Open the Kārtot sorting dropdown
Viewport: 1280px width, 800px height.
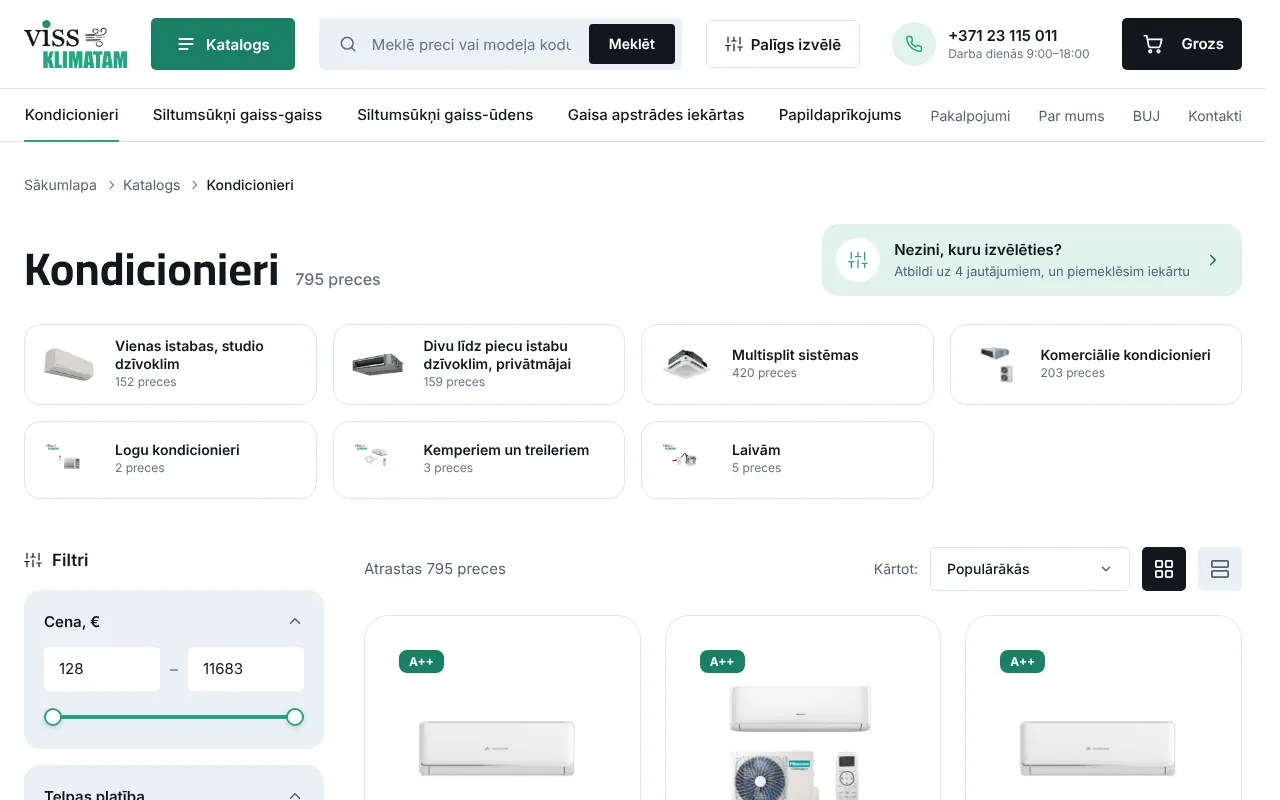point(1030,569)
